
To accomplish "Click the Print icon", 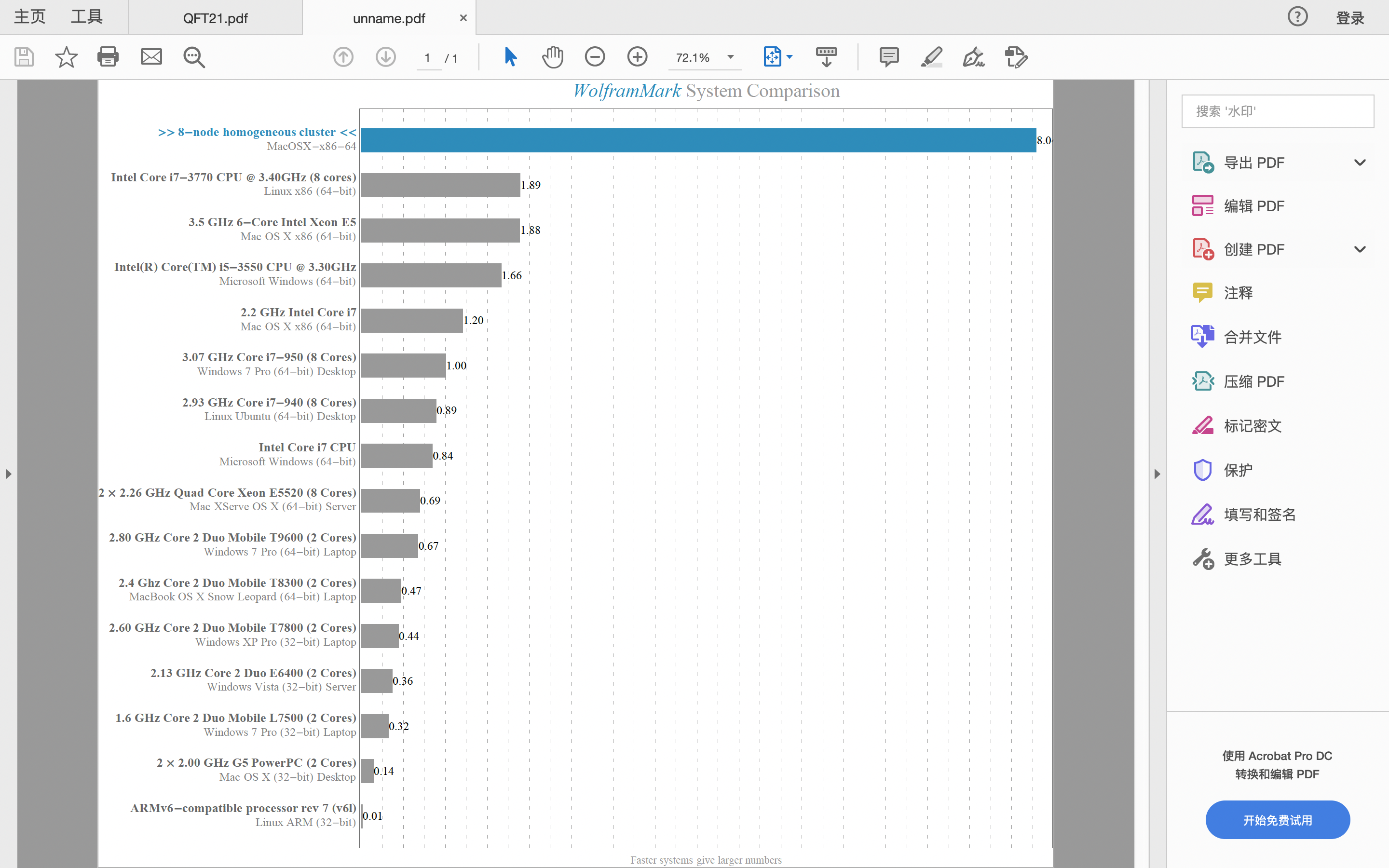I will 108,57.
